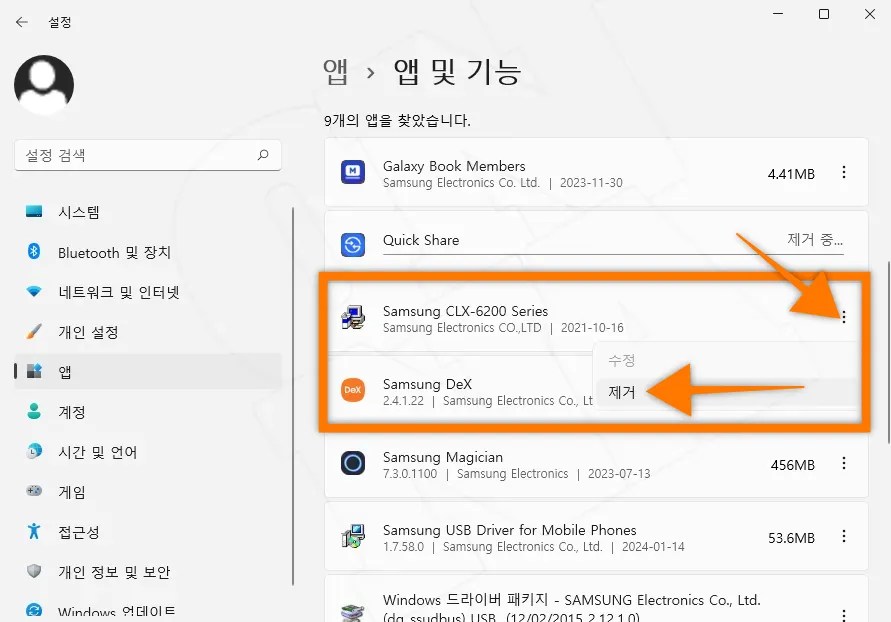
Task: Click the Samsung CLX-6200 printer icon
Action: coord(354,318)
